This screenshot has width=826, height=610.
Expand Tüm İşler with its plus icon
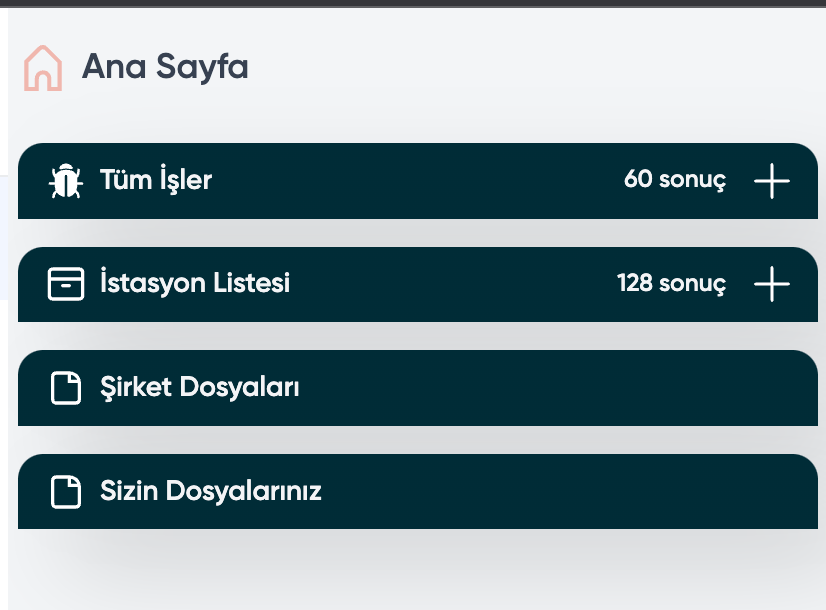pos(772,181)
